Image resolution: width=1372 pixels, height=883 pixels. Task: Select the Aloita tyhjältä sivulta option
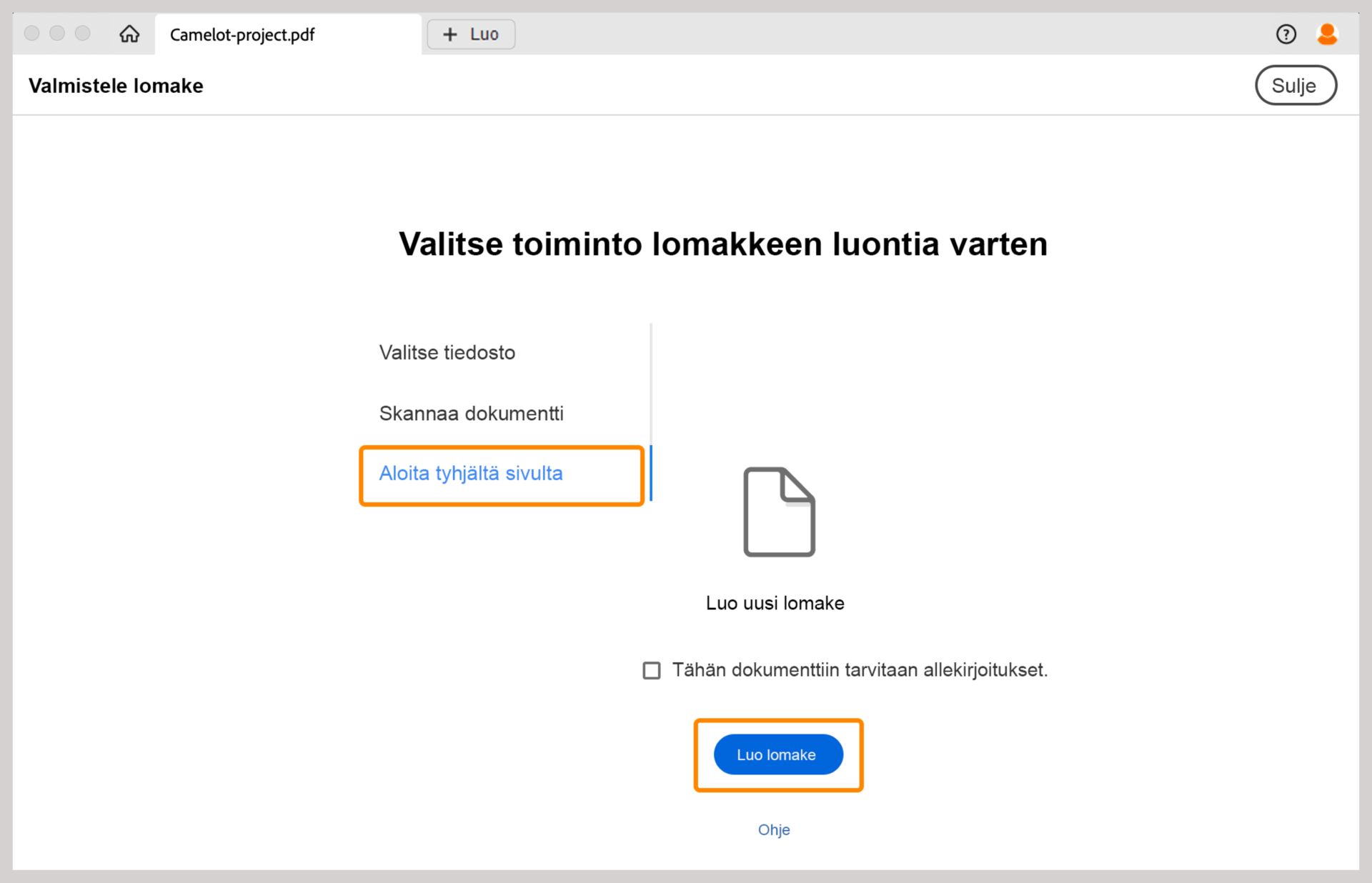471,474
